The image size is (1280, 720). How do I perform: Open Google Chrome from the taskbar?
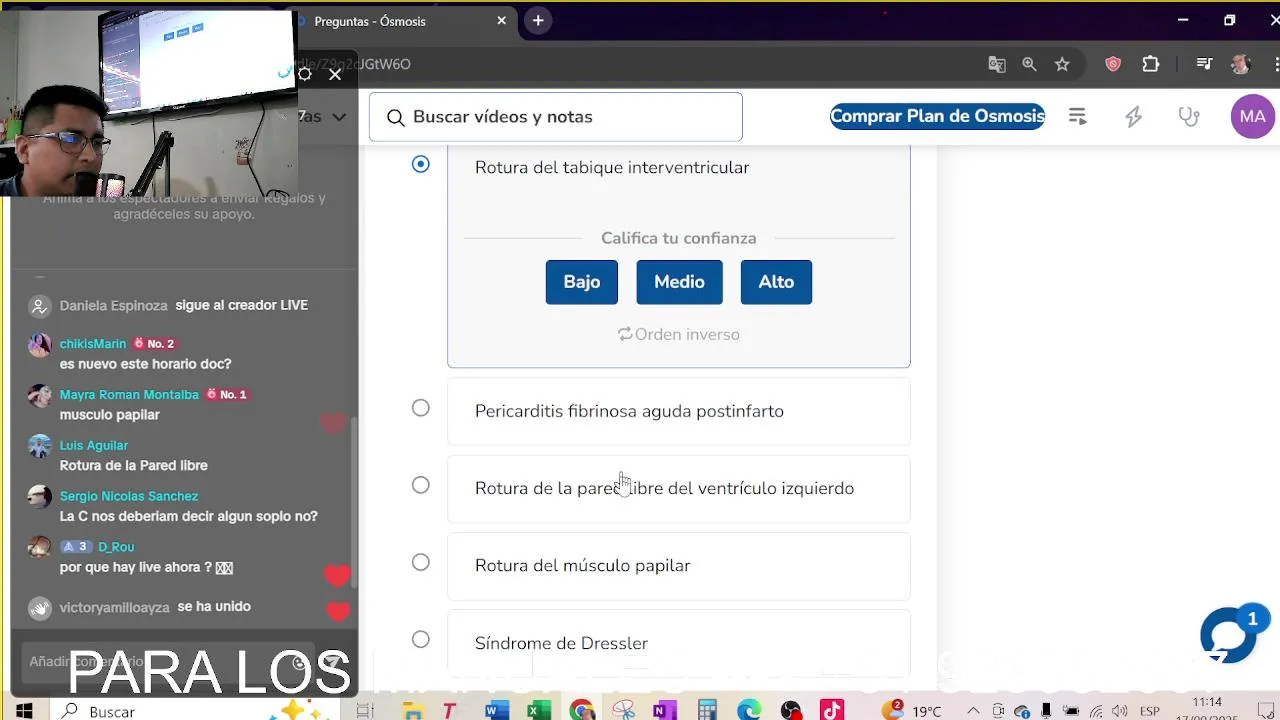581,711
